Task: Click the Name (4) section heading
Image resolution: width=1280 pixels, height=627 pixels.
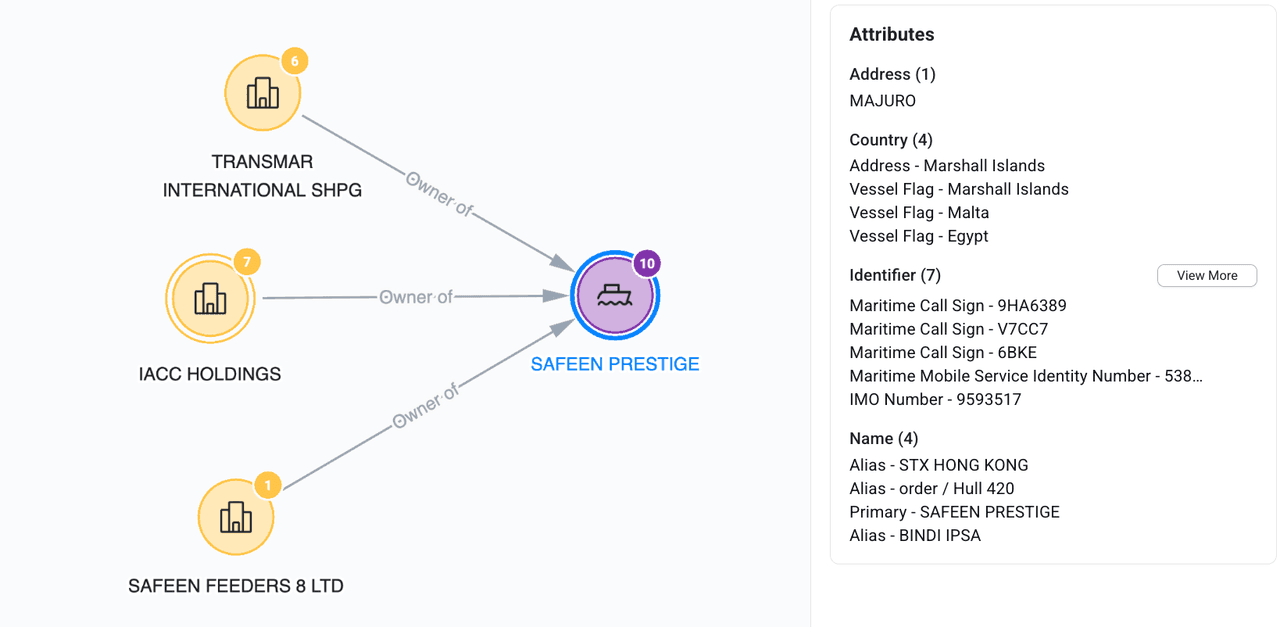Action: (x=883, y=438)
